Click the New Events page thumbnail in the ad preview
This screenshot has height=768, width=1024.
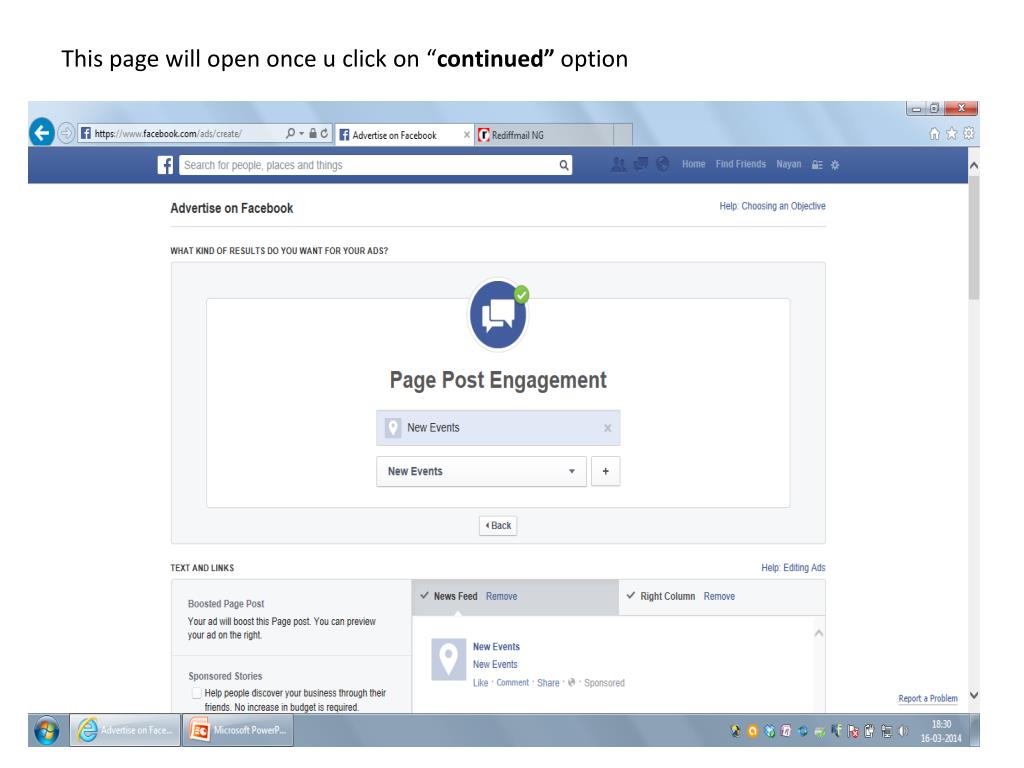449,660
